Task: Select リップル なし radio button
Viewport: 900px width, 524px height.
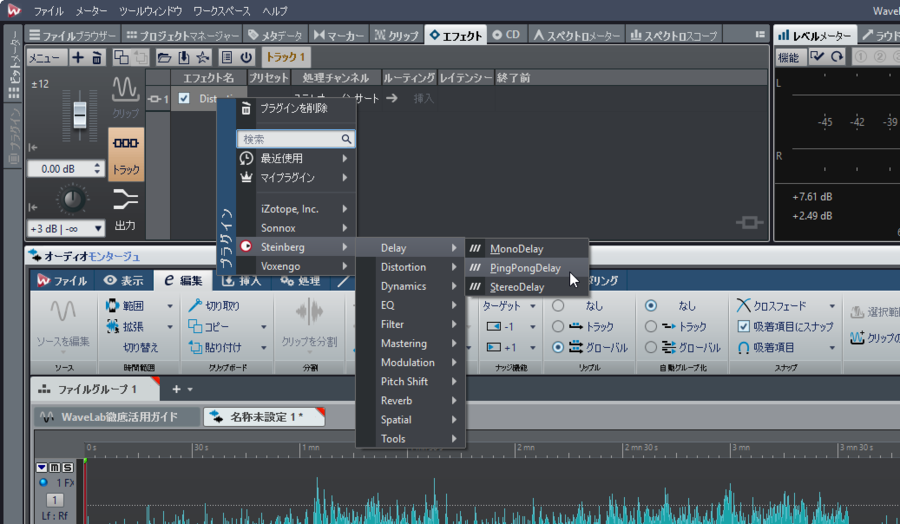Action: (557, 305)
